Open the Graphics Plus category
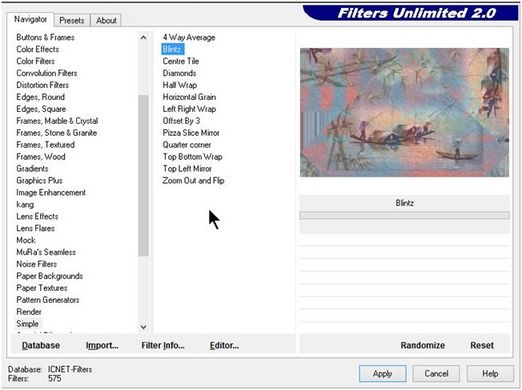522x390 pixels. 39,180
